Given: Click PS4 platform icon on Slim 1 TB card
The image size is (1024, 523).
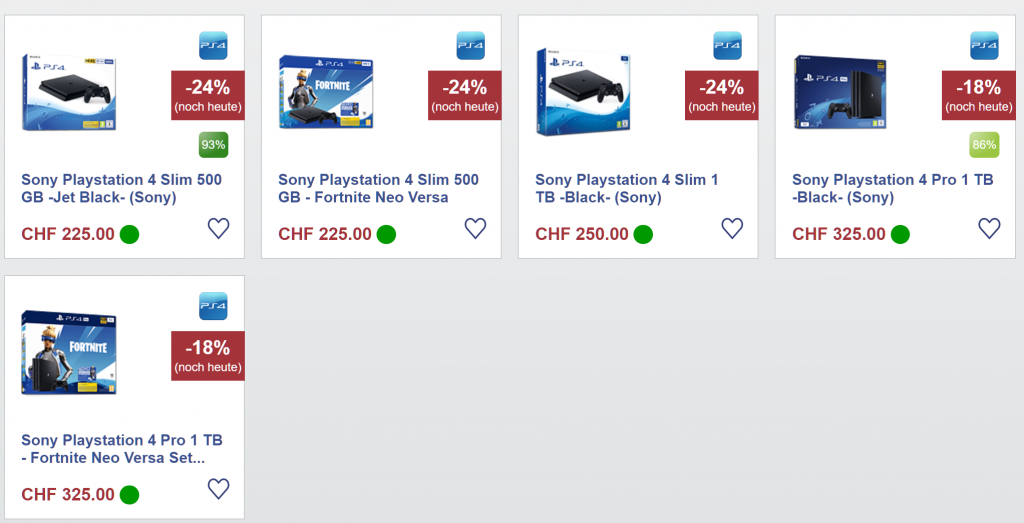Looking at the screenshot, I should click(727, 45).
